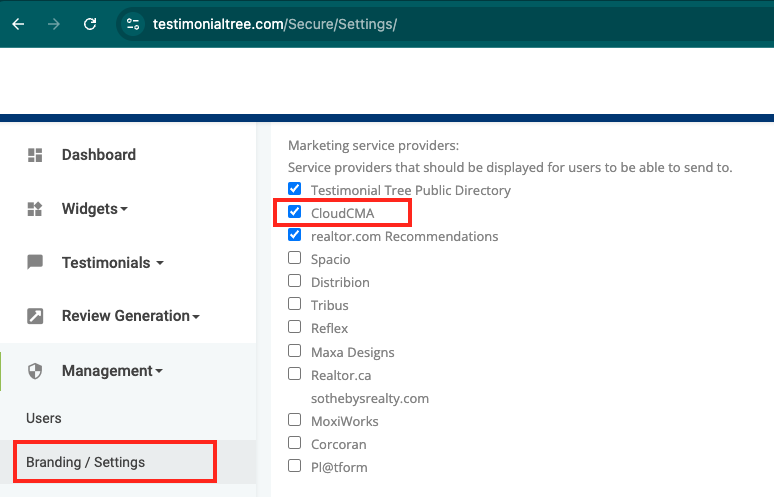774x497 pixels.
Task: Click the Review Generation arrow icon
Action: 35,316
